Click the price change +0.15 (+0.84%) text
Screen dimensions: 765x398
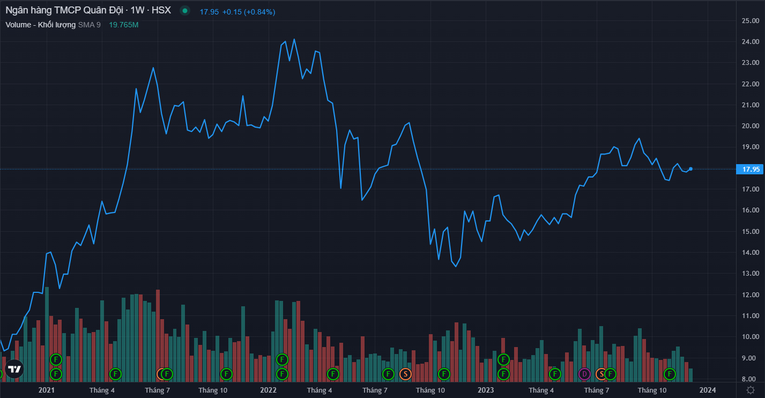coord(249,12)
